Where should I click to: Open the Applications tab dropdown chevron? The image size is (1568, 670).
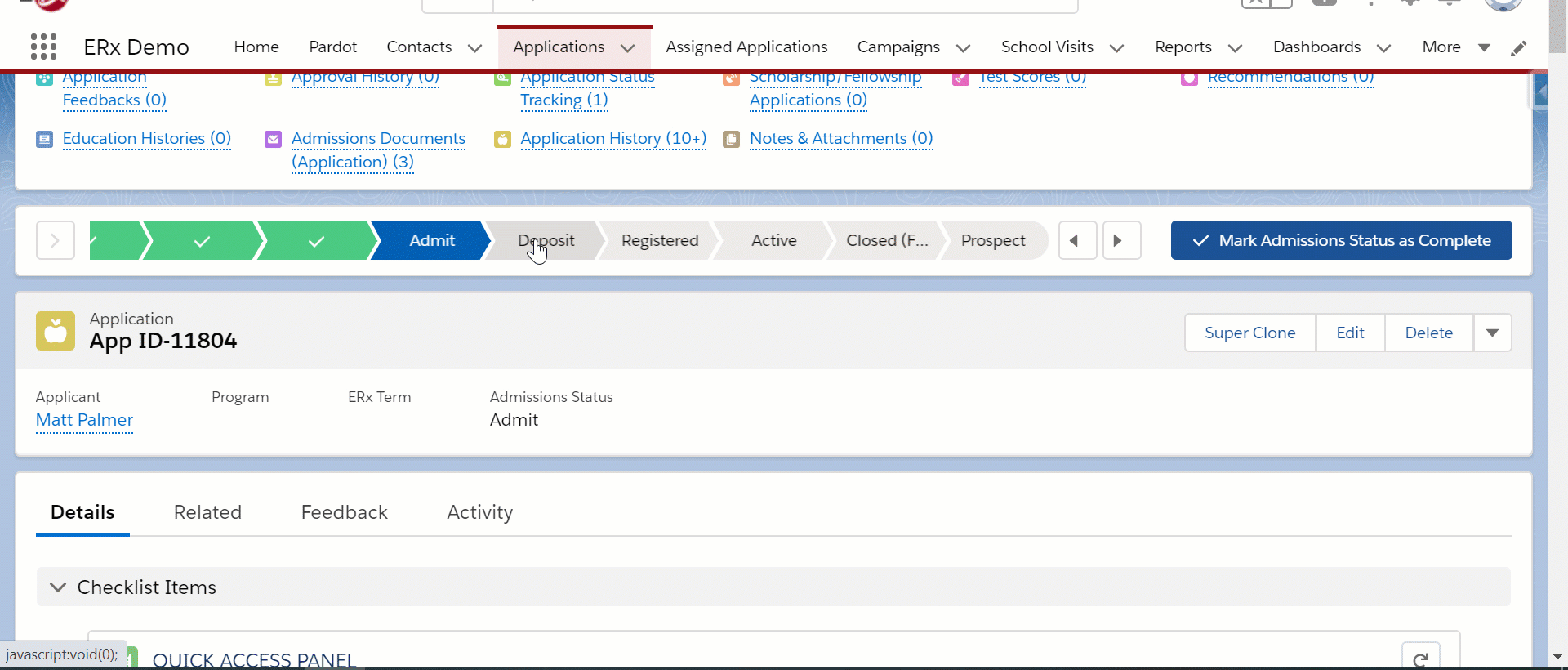(628, 48)
